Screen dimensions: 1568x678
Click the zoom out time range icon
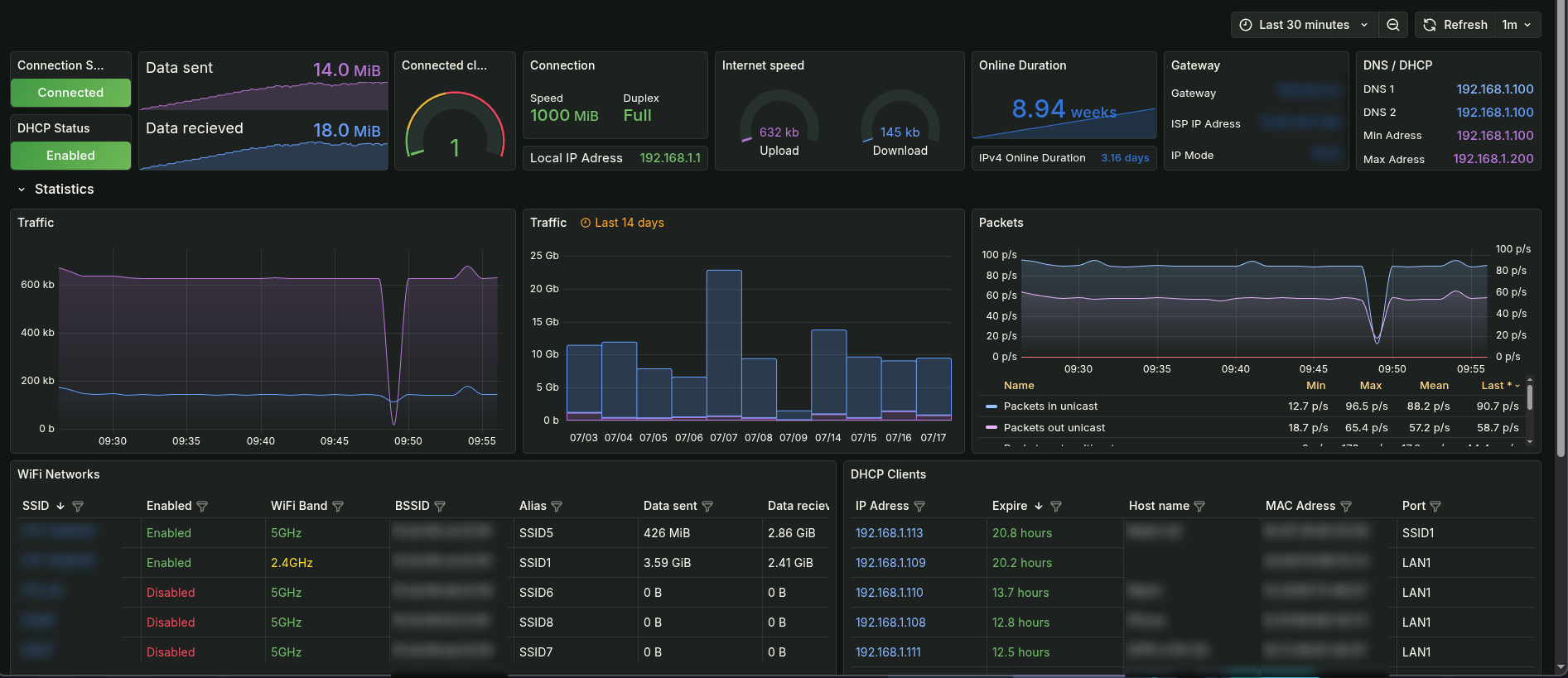point(1393,25)
